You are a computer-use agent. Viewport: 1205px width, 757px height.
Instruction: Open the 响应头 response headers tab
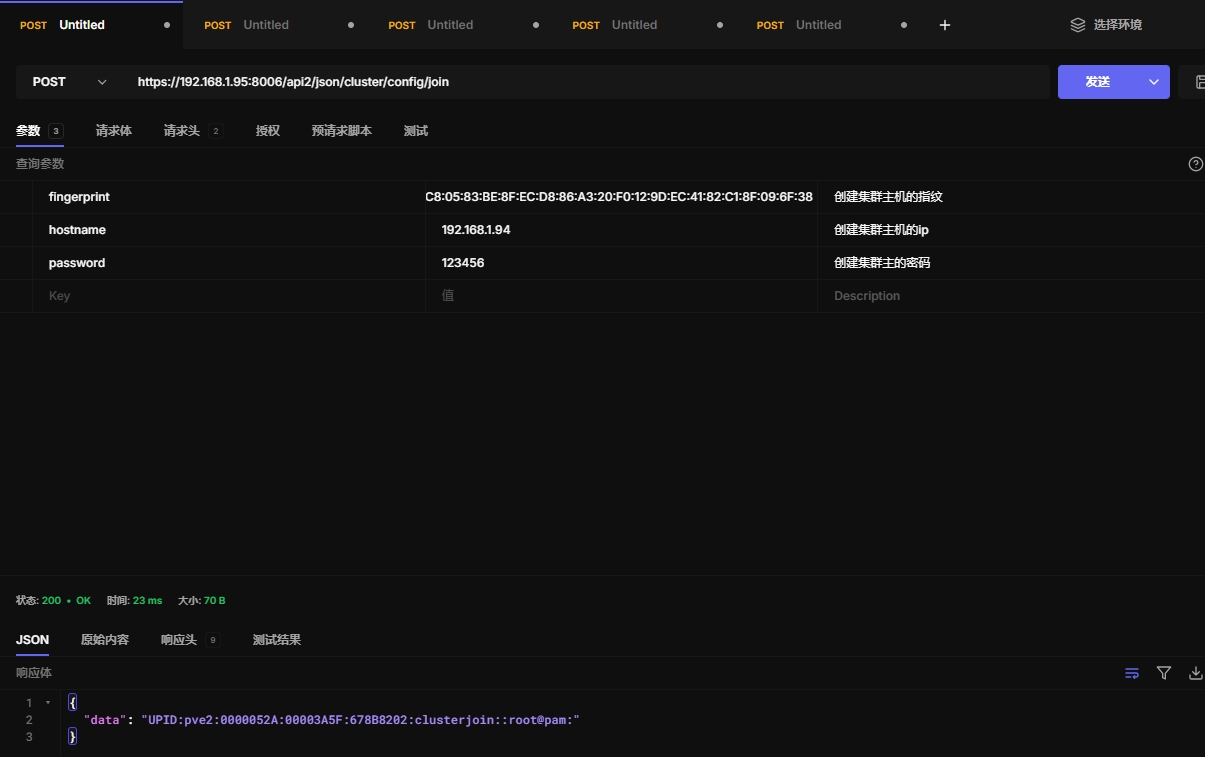tap(179, 640)
